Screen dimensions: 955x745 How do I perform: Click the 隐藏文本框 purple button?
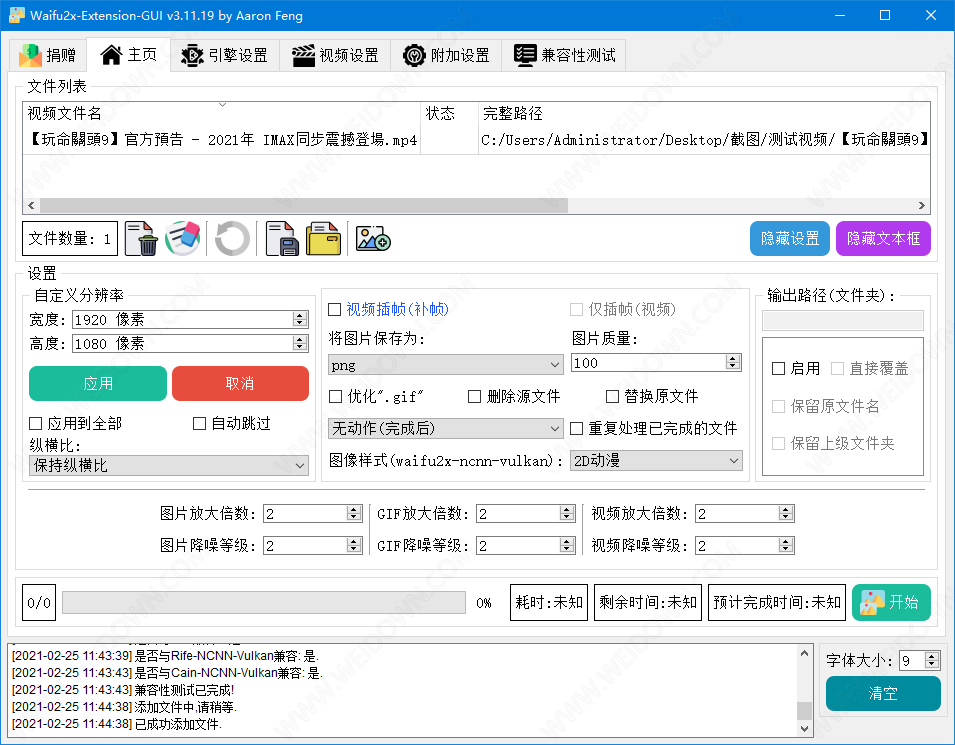883,238
